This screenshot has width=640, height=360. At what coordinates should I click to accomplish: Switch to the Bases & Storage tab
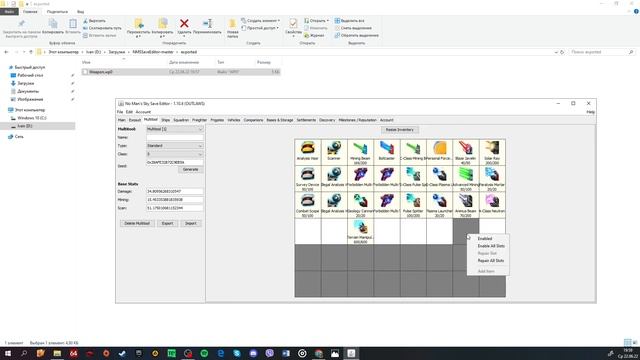(280, 120)
